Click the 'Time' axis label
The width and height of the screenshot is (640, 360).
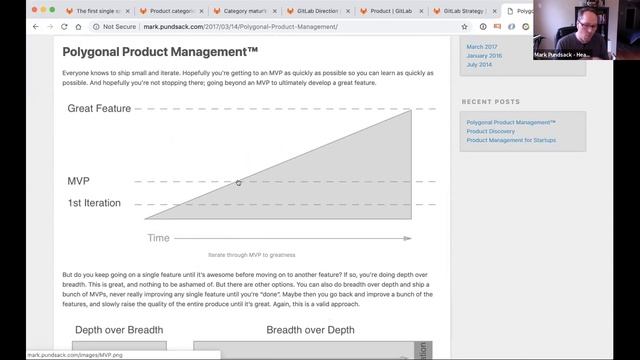(158, 238)
